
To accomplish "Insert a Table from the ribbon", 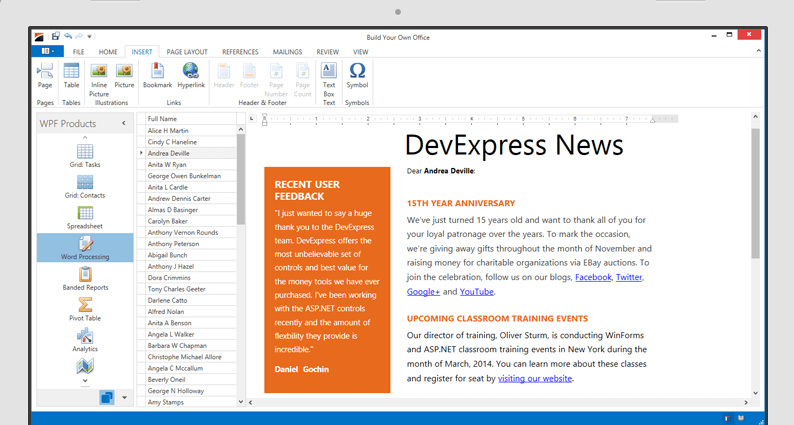I will (71, 76).
